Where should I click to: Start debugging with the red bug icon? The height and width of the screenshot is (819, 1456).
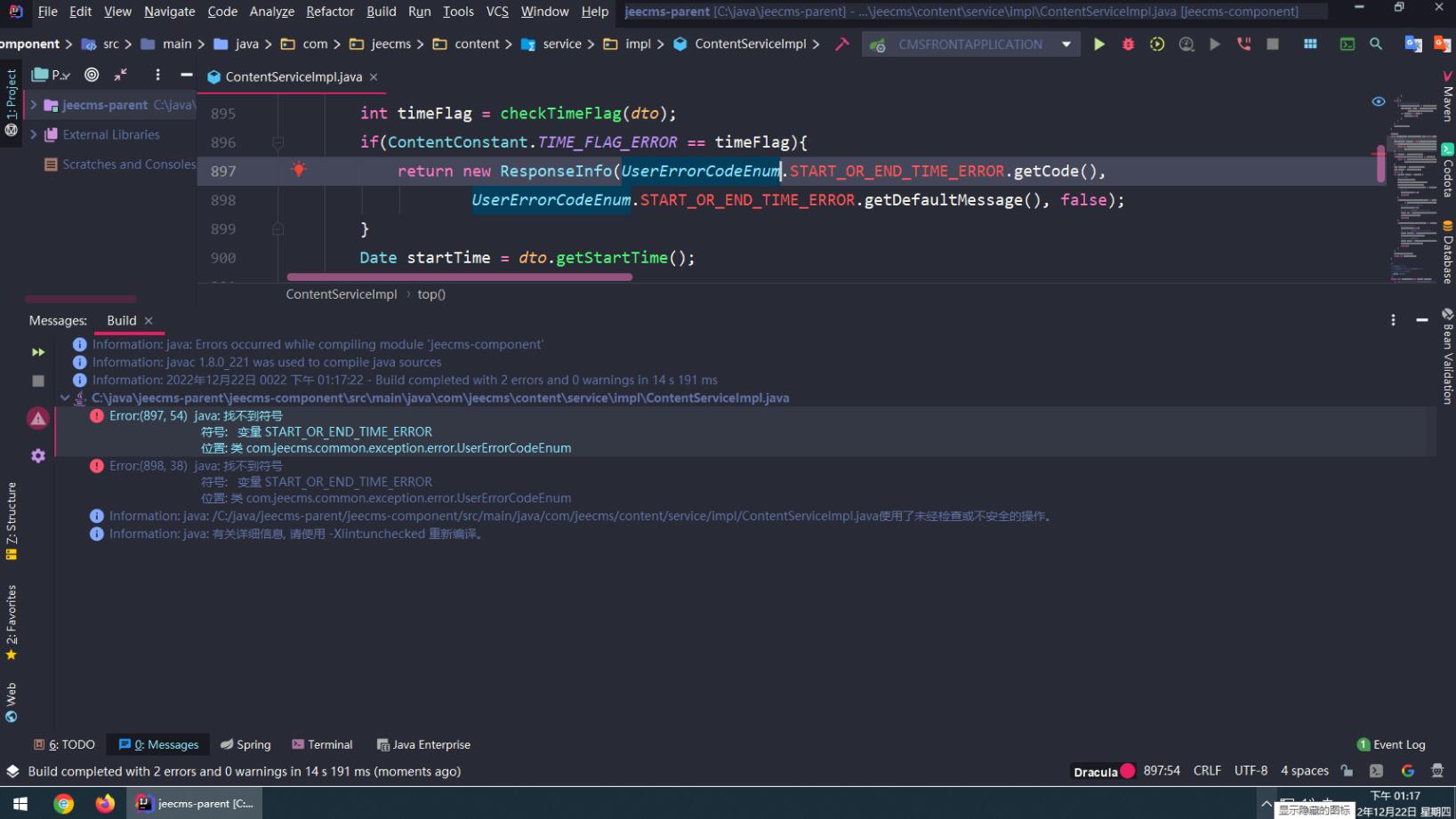[x=1128, y=44]
